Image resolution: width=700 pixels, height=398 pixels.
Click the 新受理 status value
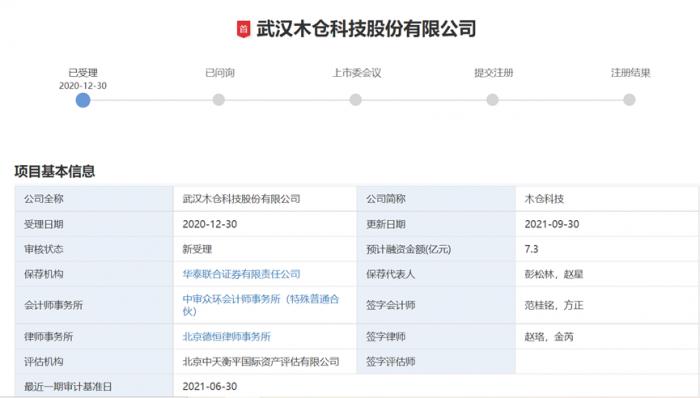point(197,249)
